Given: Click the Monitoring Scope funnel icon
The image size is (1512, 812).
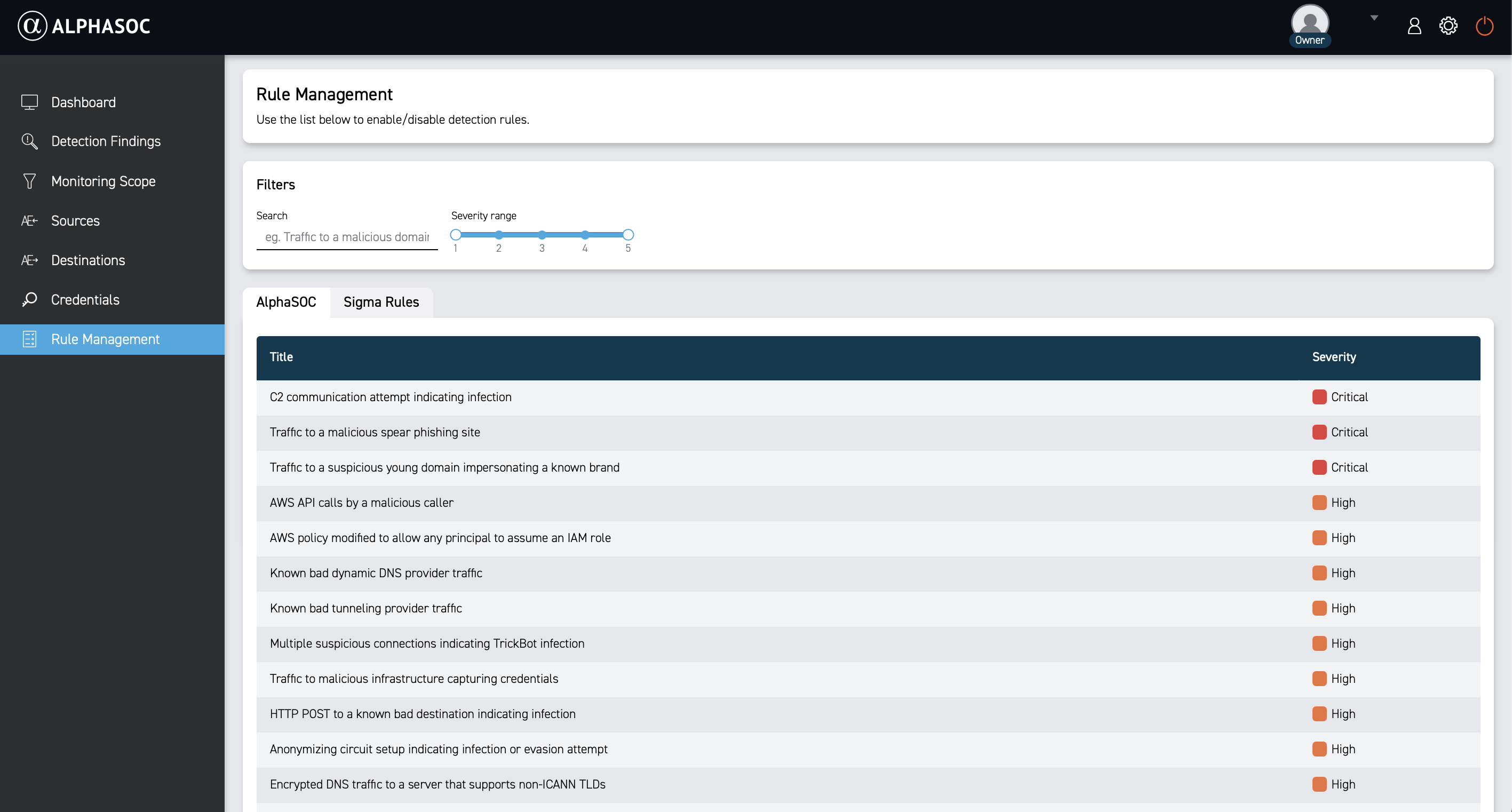Looking at the screenshot, I should click(x=29, y=181).
